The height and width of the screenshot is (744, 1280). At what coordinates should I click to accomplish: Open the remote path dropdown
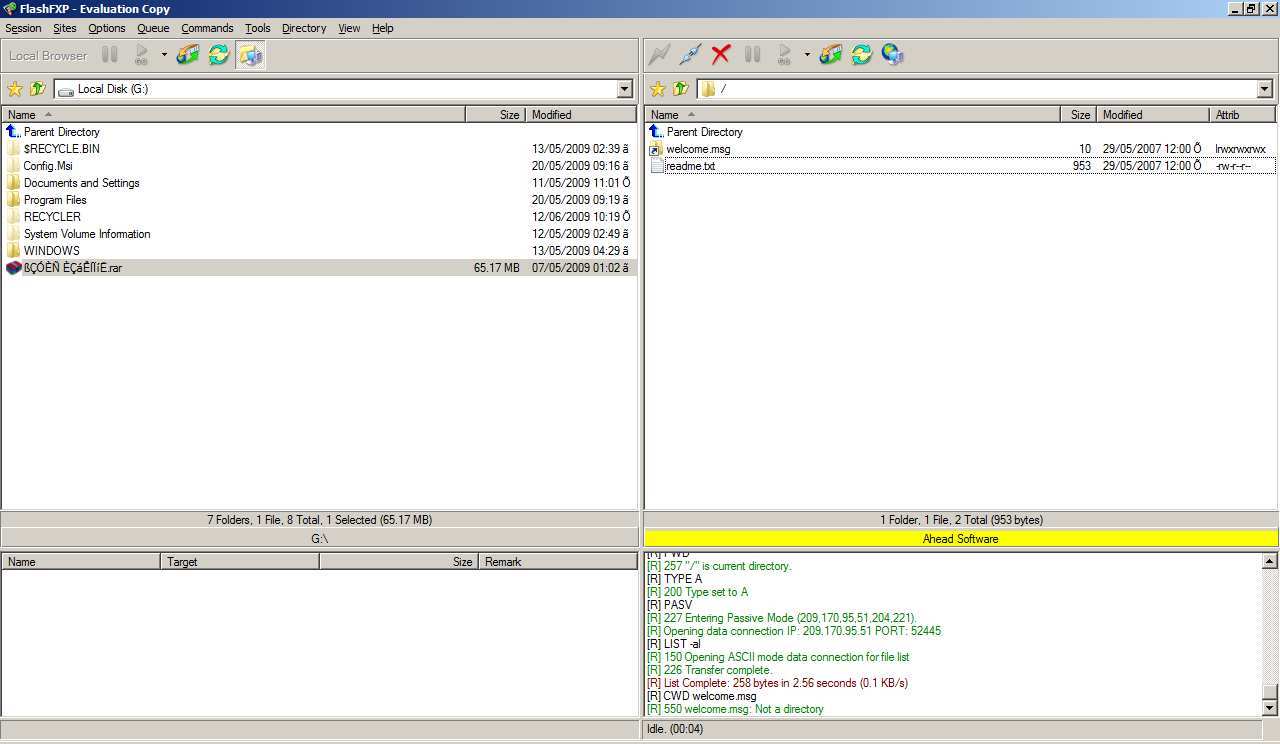[x=1265, y=89]
